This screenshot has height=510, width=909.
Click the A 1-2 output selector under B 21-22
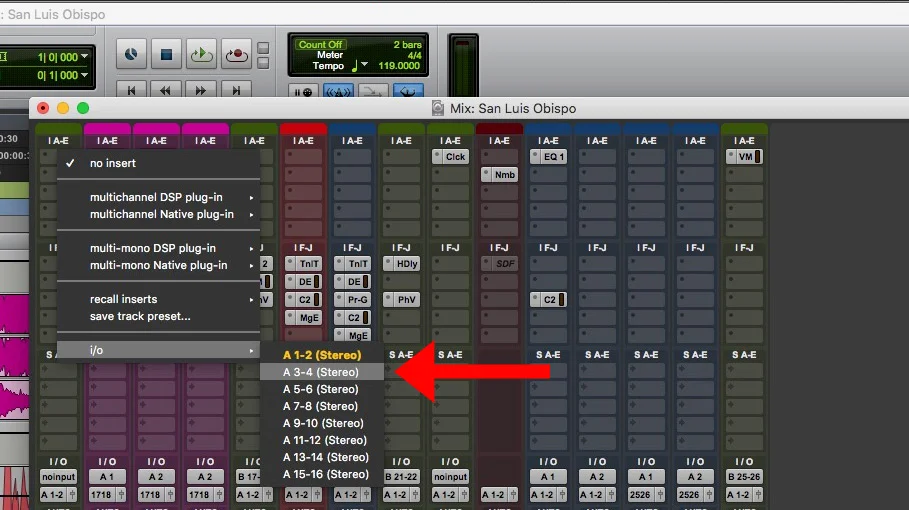click(396, 495)
